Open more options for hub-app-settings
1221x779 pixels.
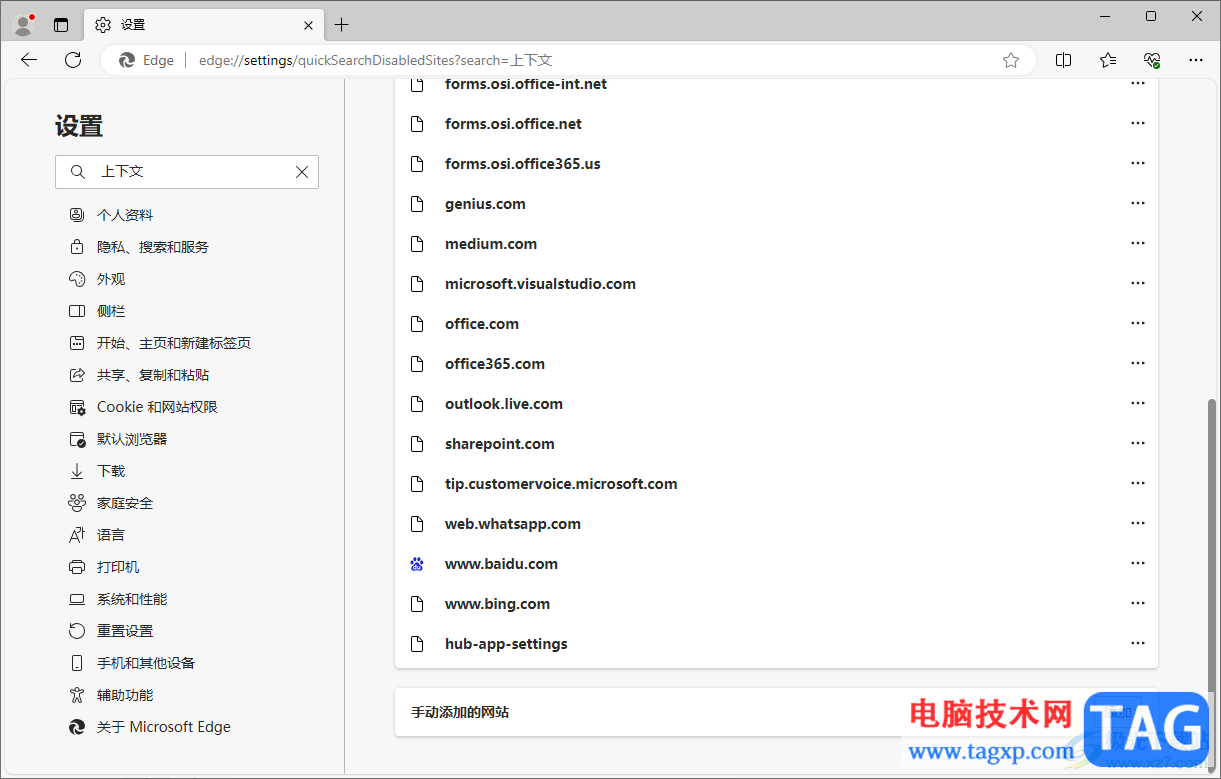click(1137, 643)
